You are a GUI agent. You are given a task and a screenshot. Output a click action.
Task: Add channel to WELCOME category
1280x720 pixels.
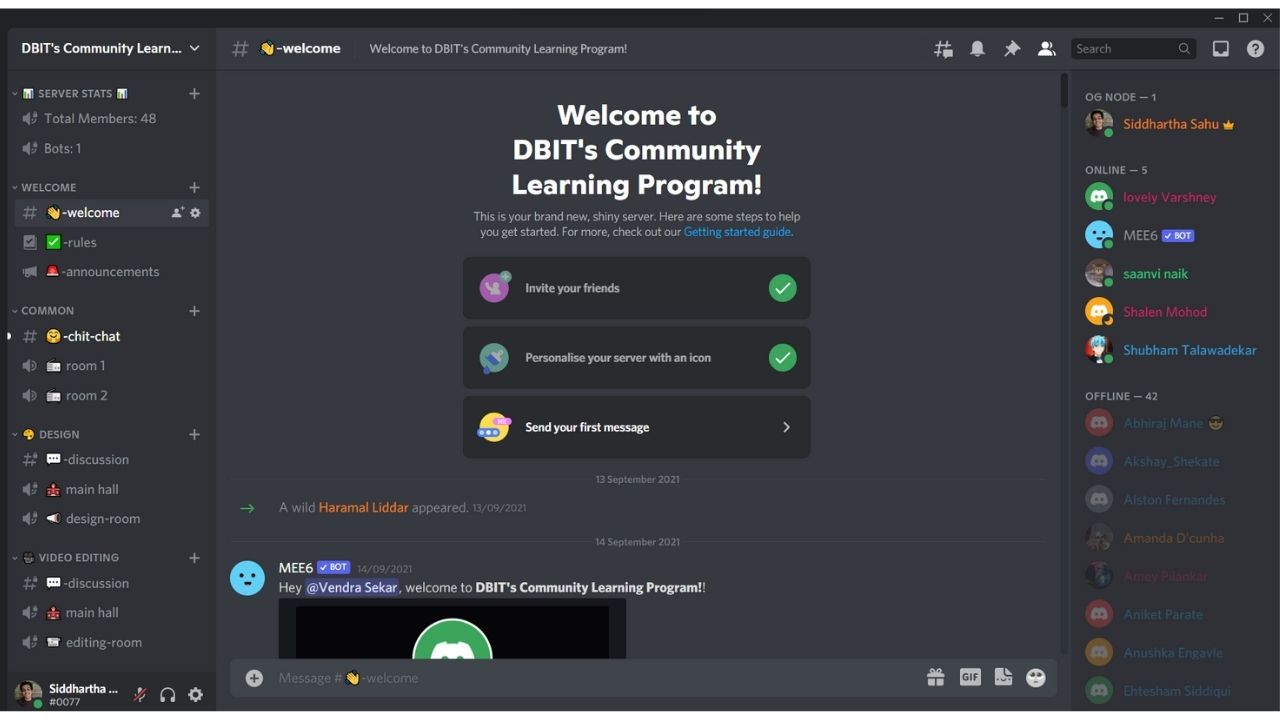click(194, 187)
